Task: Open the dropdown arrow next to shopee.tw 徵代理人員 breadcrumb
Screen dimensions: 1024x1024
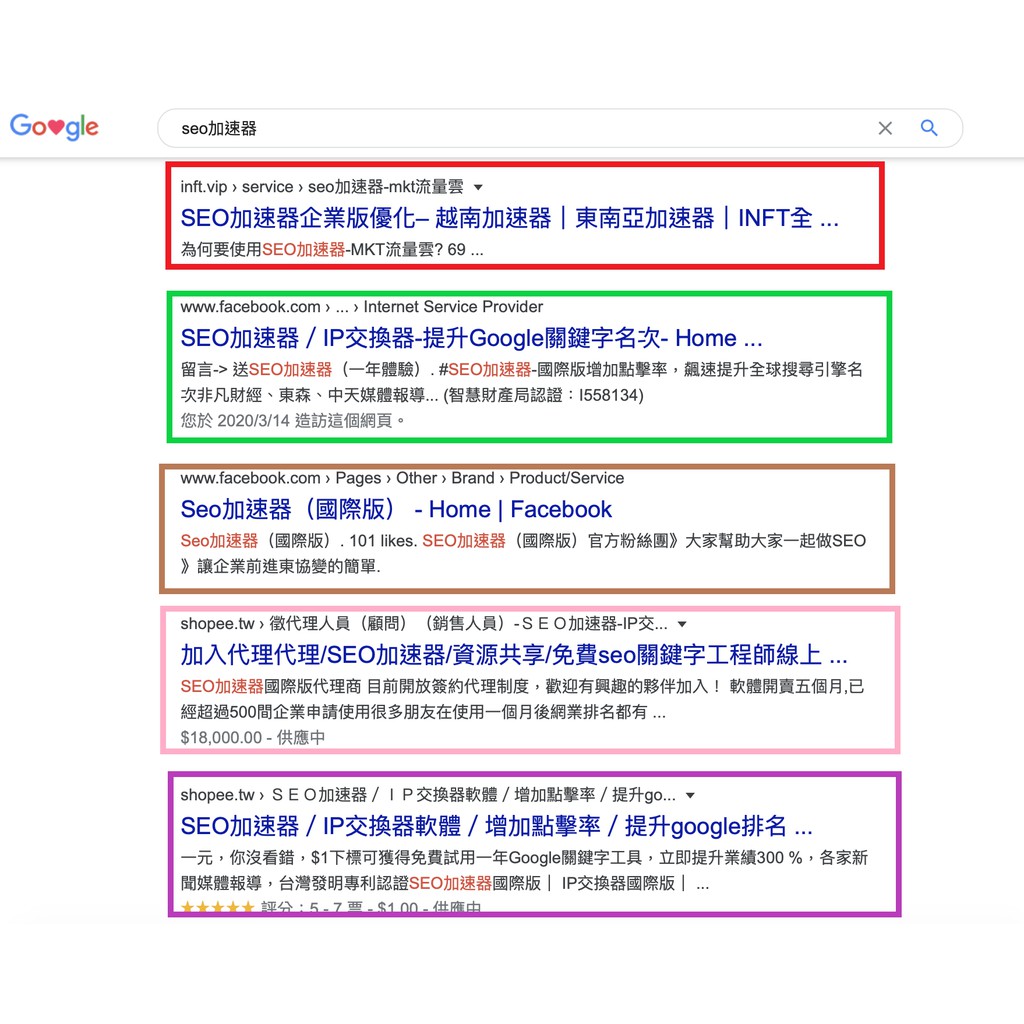Action: click(682, 624)
